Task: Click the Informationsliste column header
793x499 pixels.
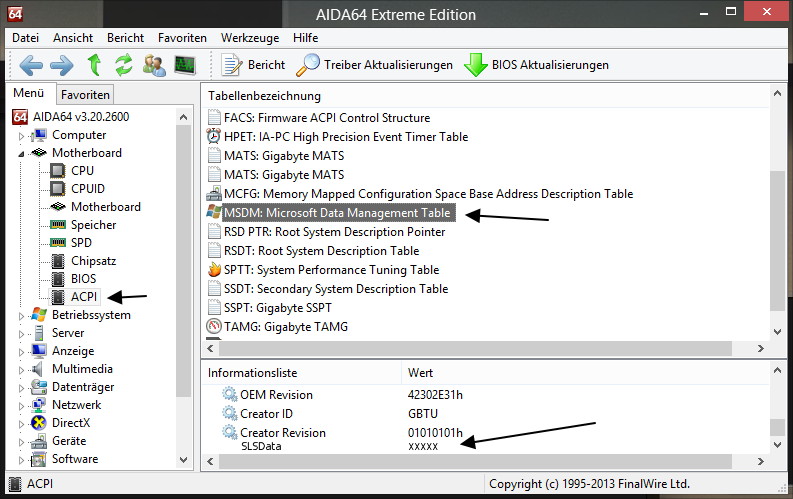Action: (252, 373)
